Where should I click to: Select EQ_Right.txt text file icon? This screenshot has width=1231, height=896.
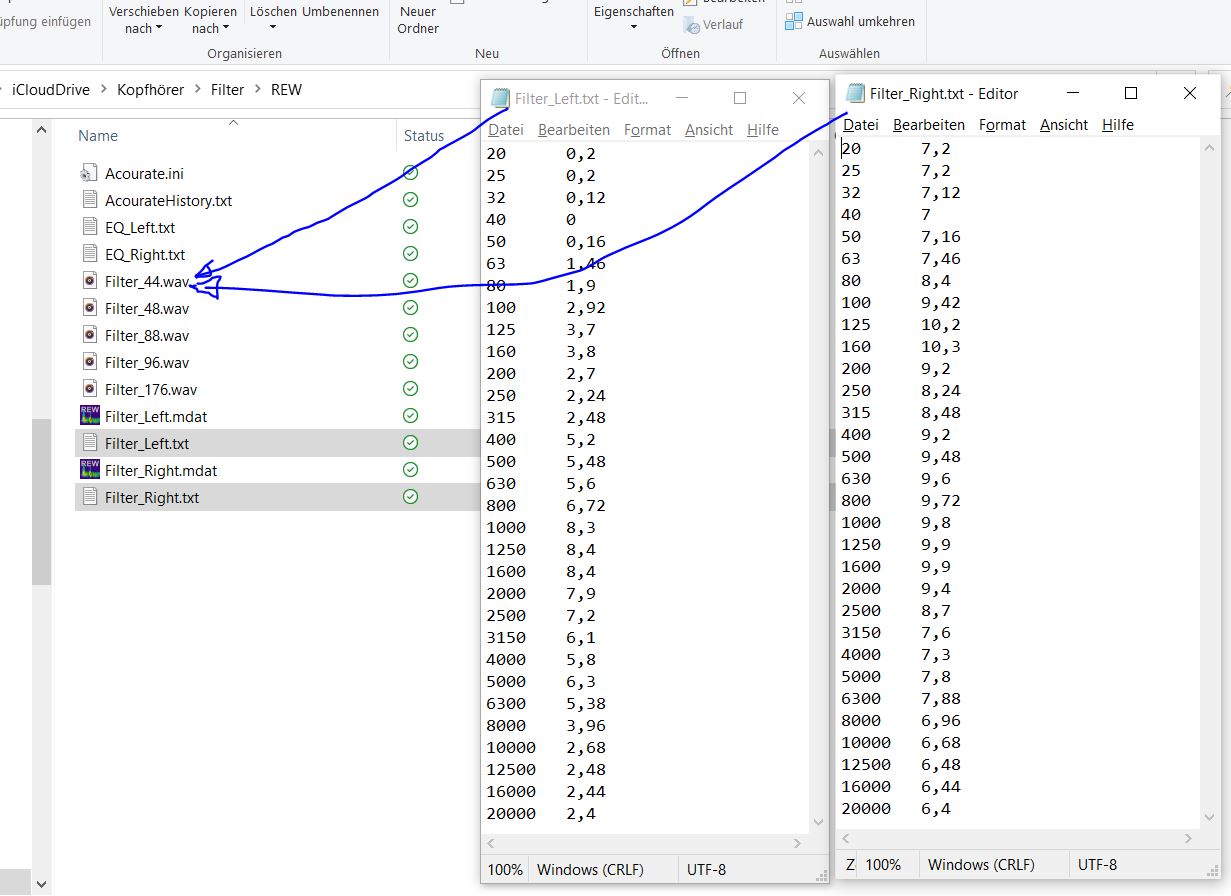tap(89, 254)
